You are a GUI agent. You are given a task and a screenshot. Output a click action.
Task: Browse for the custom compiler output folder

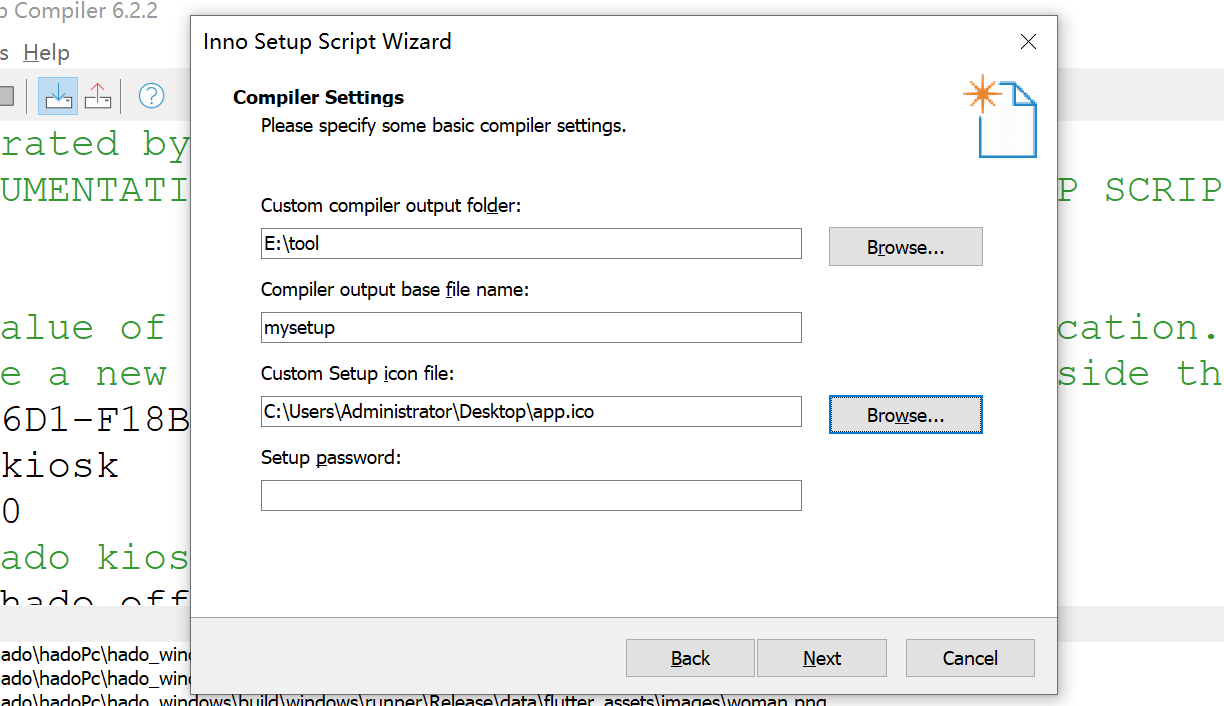point(905,246)
